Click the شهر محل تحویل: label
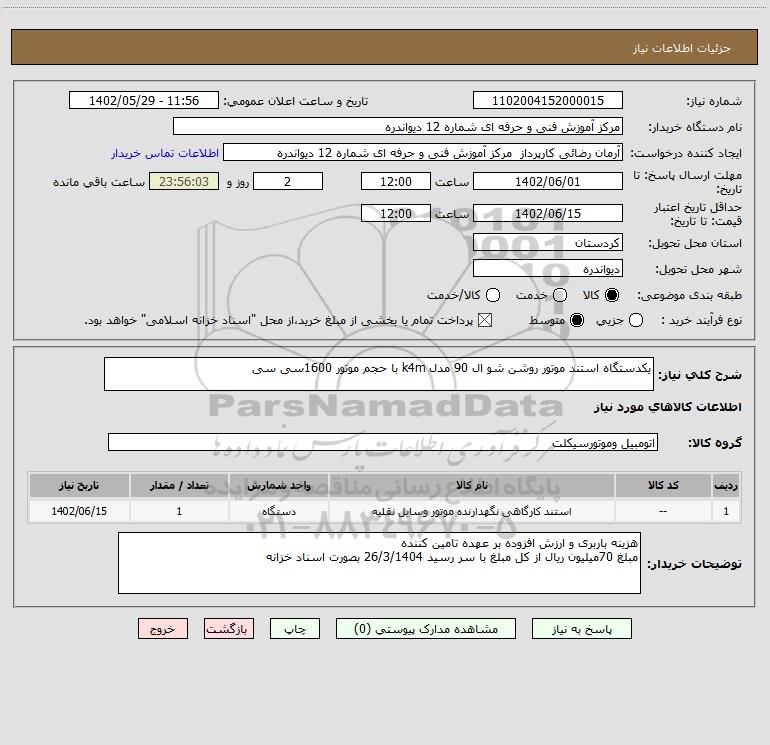The width and height of the screenshot is (770, 745). (x=698, y=270)
